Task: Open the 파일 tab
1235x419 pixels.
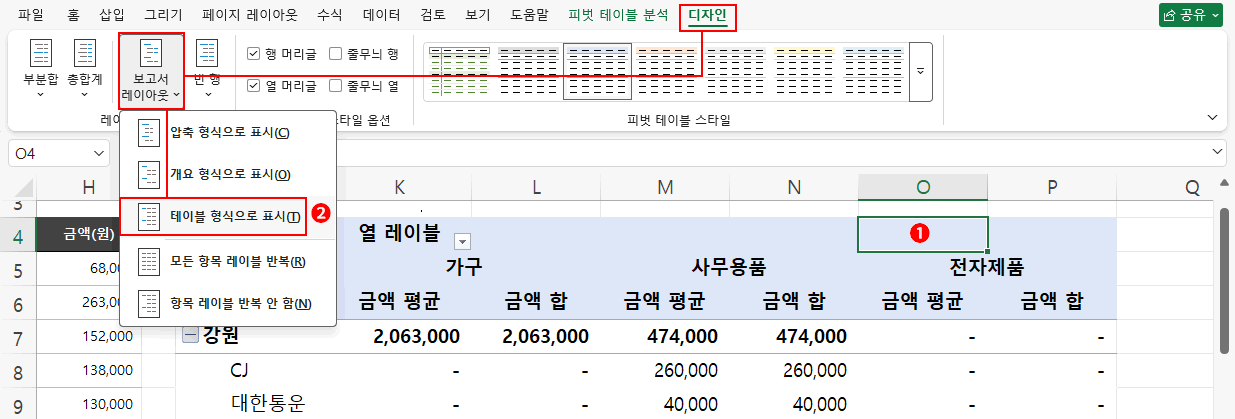Action: point(31,15)
